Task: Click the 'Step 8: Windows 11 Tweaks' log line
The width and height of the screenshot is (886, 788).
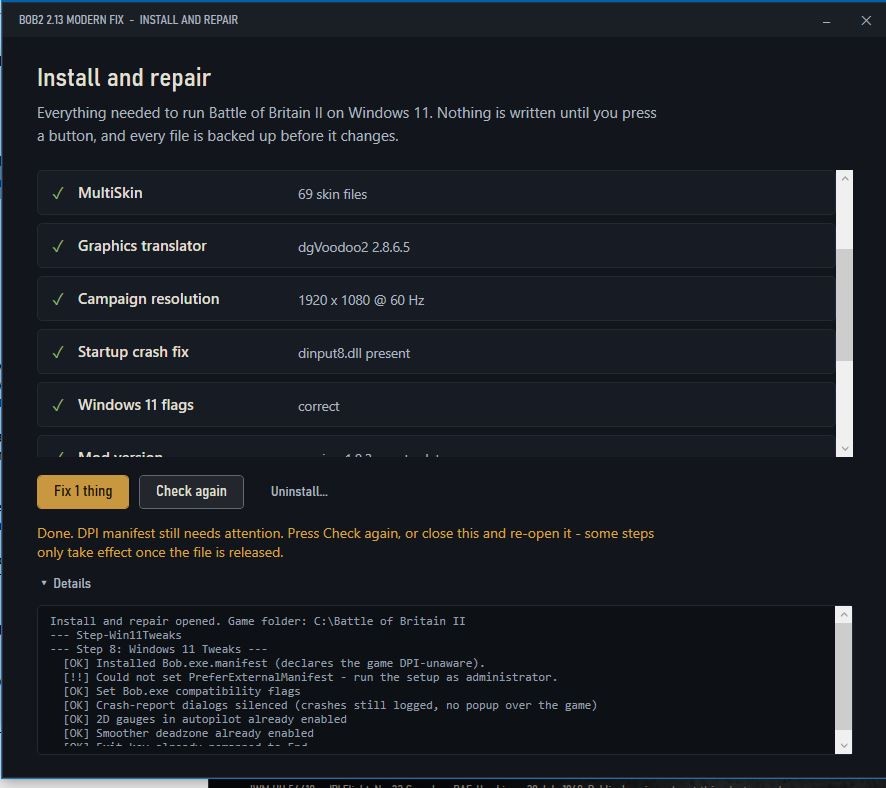Action: [x=159, y=649]
